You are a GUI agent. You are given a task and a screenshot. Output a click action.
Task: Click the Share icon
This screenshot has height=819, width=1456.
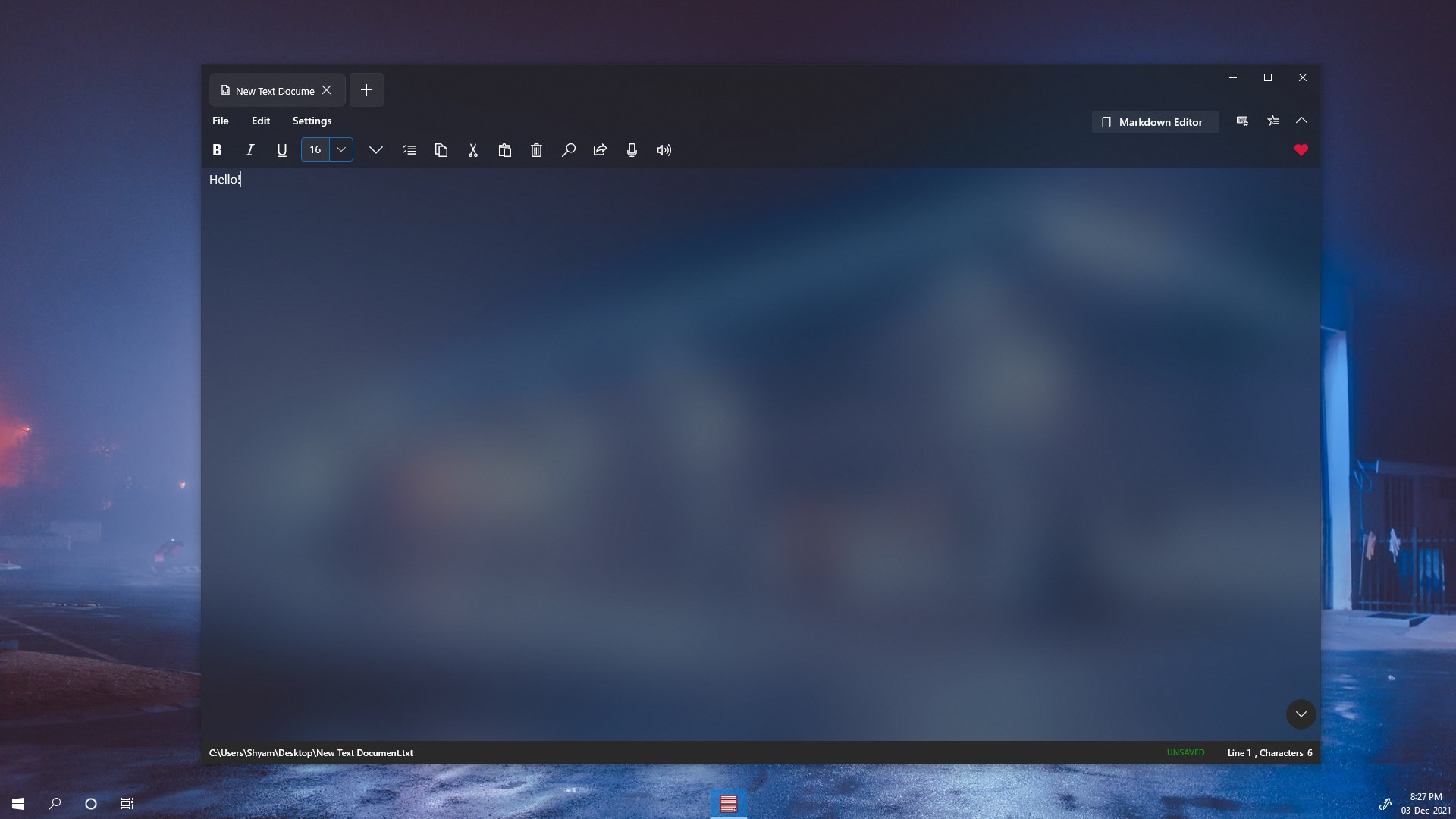tap(601, 150)
